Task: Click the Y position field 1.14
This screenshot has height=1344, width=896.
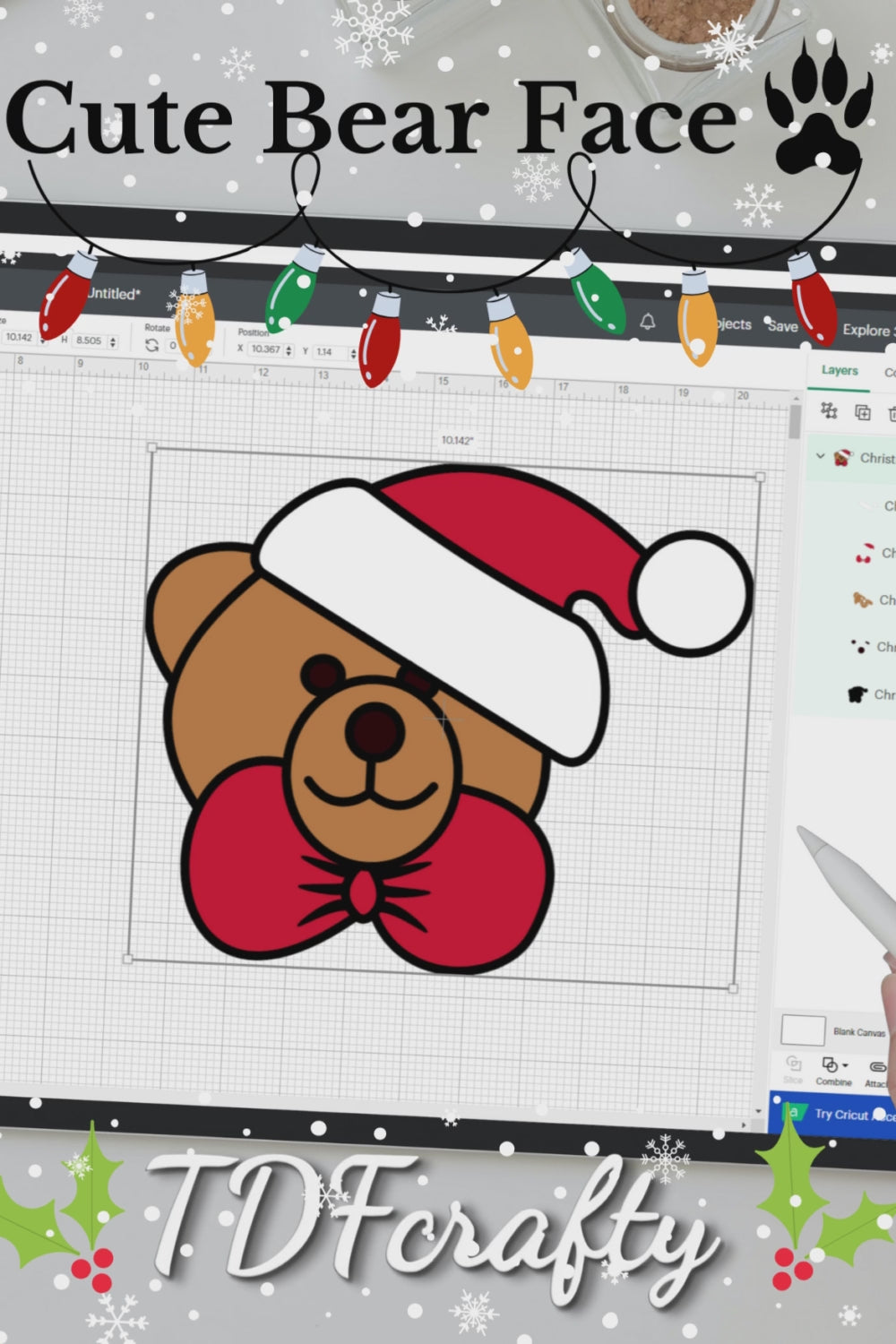Action: click(x=329, y=352)
